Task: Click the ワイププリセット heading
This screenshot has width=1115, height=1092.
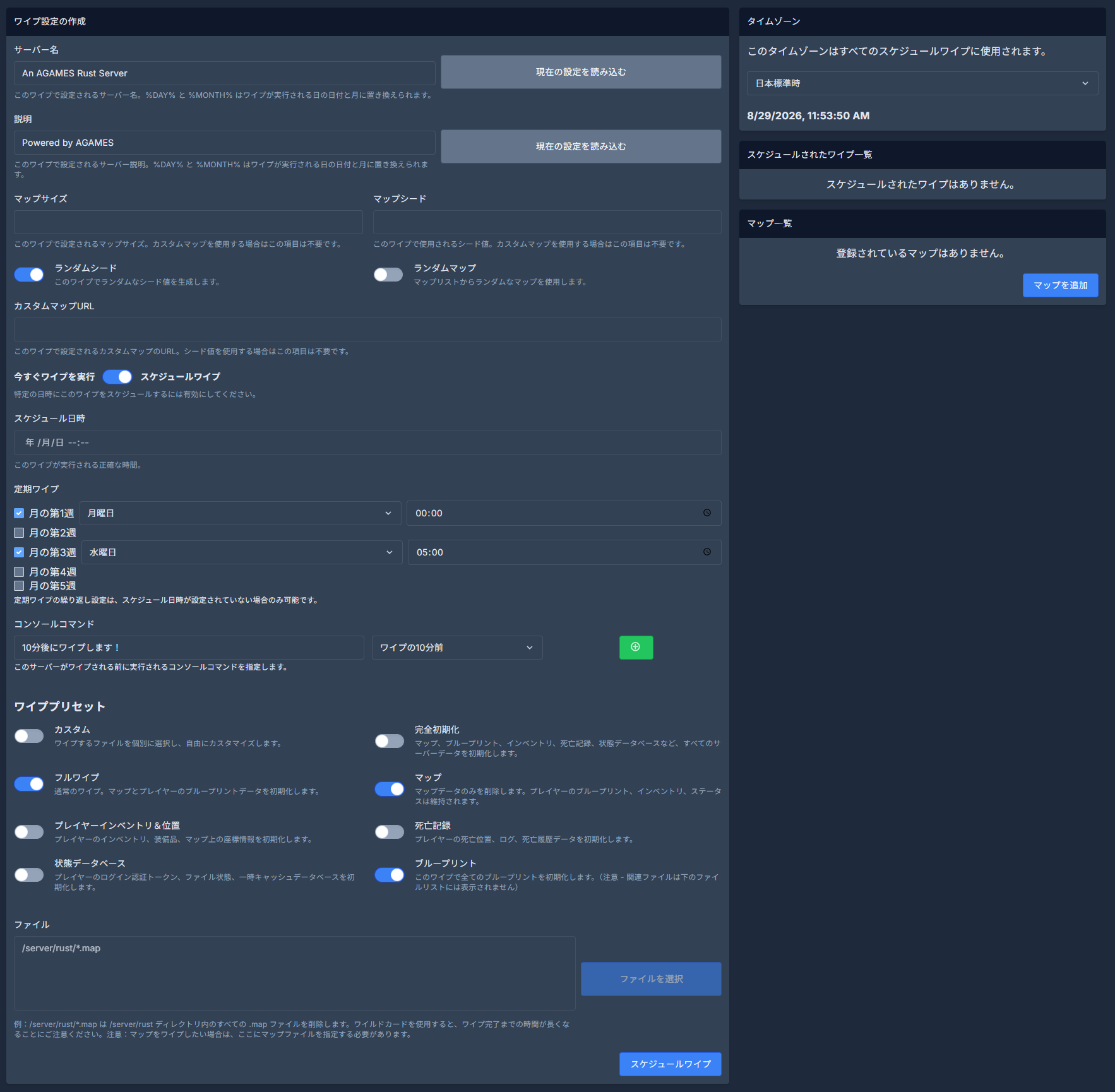Action: point(59,706)
